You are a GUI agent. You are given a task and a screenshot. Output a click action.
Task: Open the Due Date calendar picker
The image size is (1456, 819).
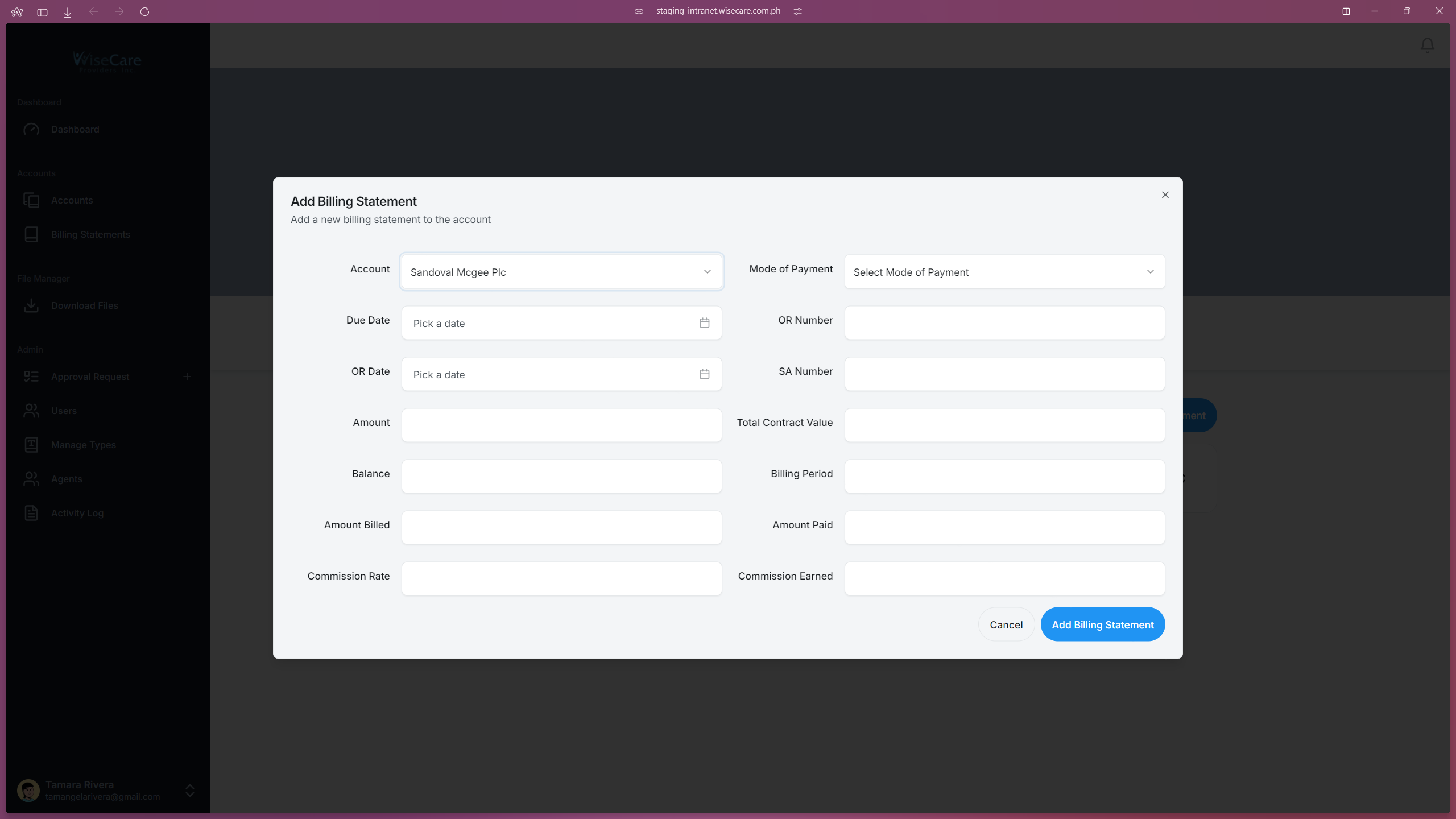(704, 322)
